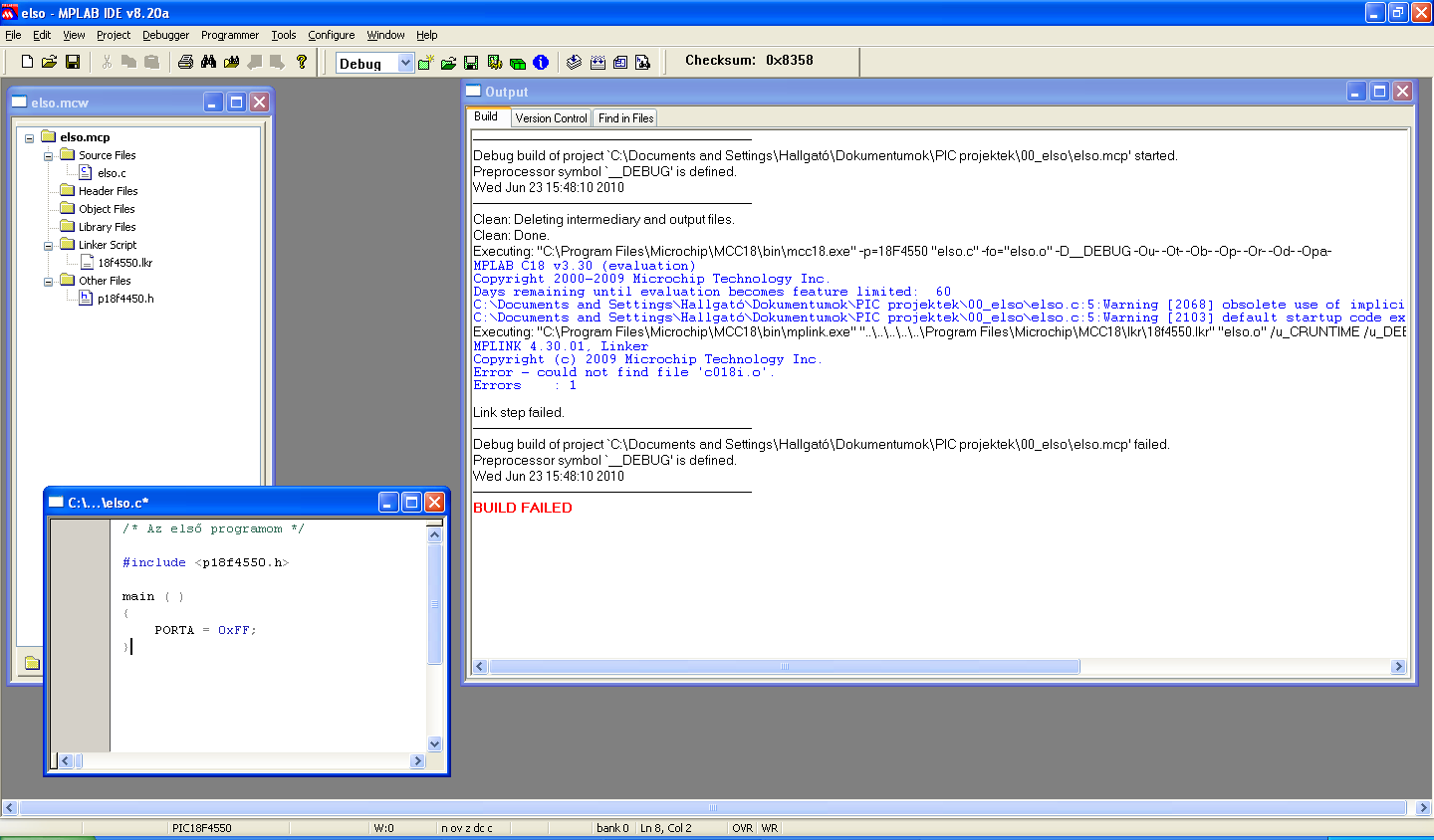This screenshot has height=840, width=1434.
Task: Open the Debugger menu
Action: [165, 35]
